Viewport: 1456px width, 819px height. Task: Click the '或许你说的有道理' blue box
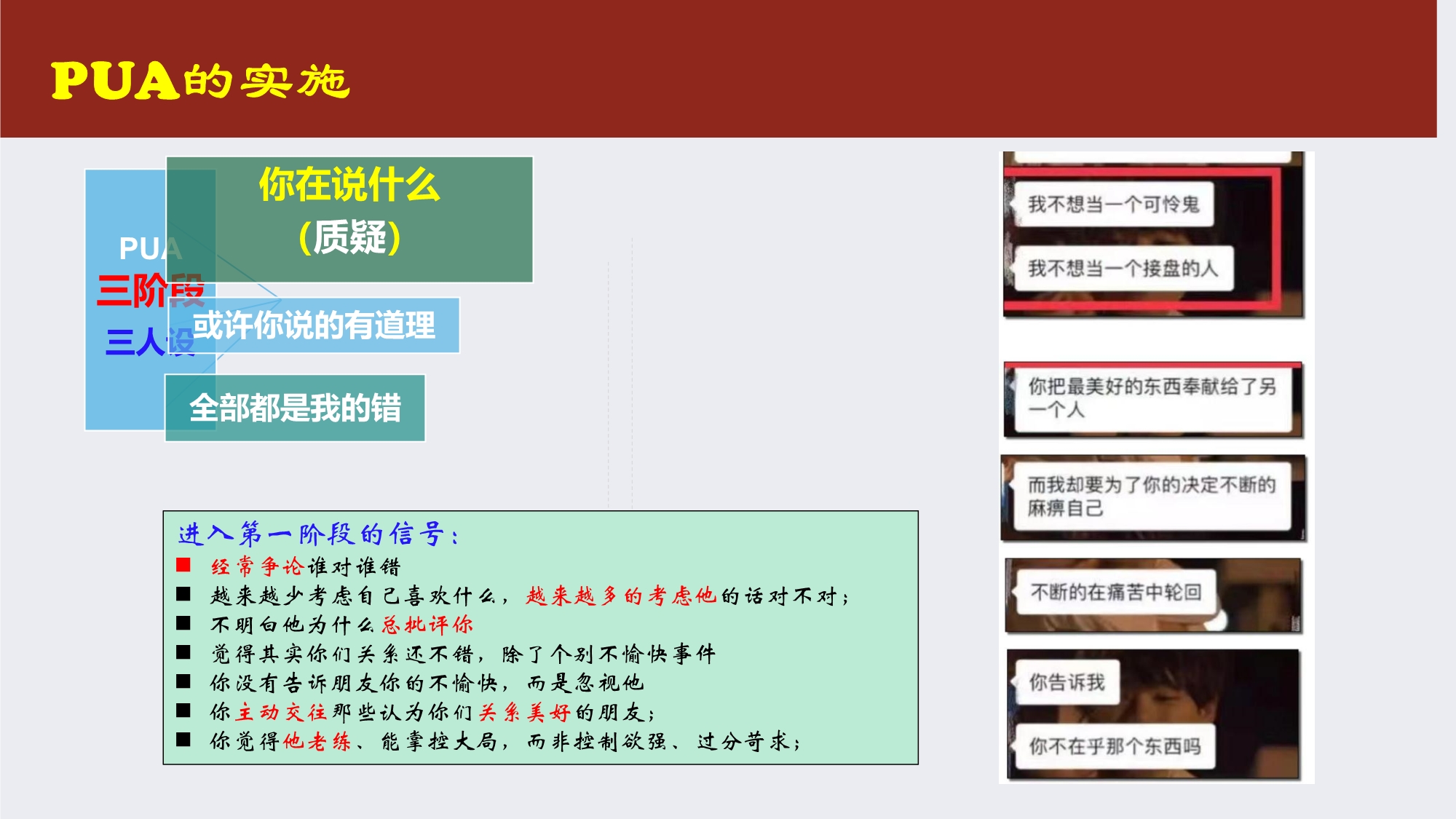pyautogui.click(x=314, y=325)
